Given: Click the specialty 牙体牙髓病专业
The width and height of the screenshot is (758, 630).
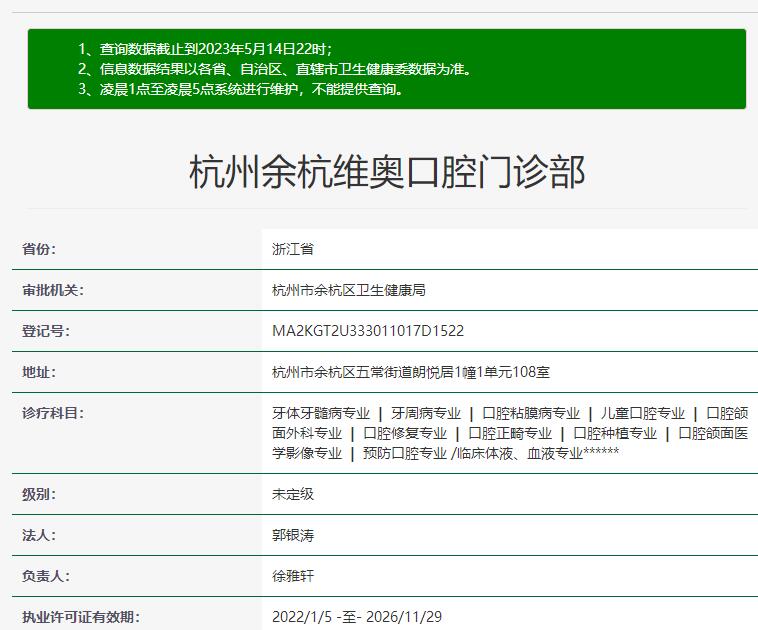Looking at the screenshot, I should 321,413.
